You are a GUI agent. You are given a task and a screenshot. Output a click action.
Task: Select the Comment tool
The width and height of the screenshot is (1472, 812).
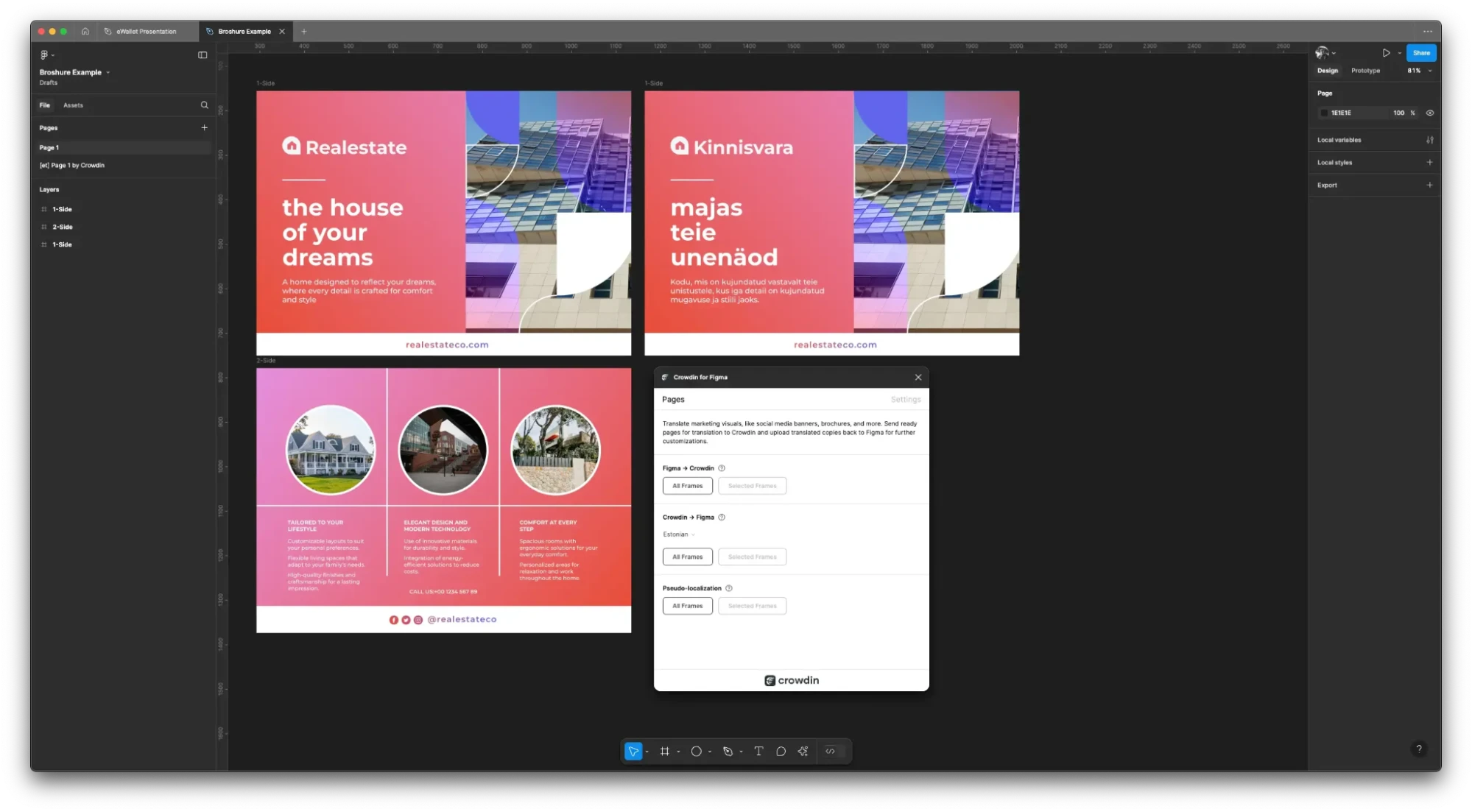tap(781, 751)
